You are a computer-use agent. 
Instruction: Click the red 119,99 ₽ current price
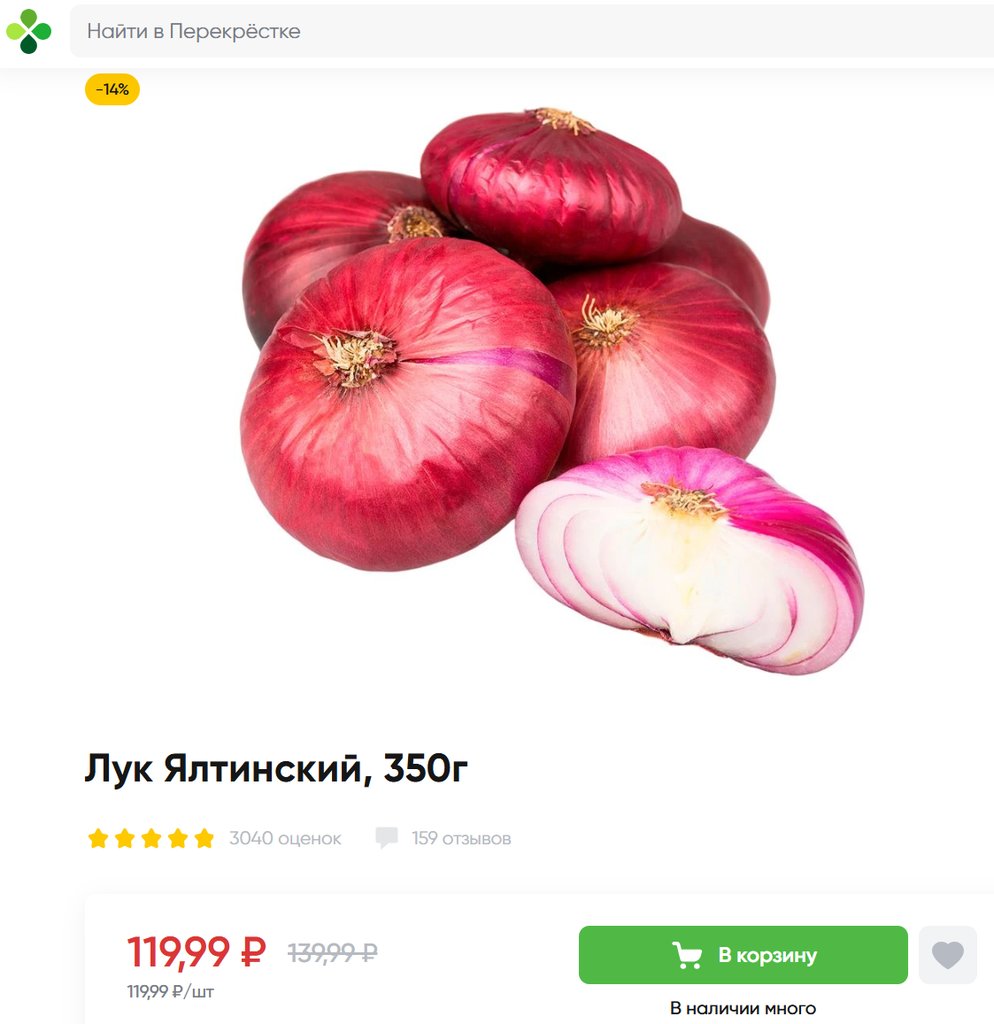(197, 952)
